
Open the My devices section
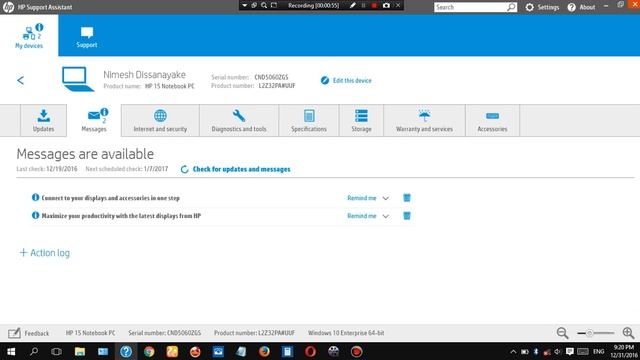point(29,36)
